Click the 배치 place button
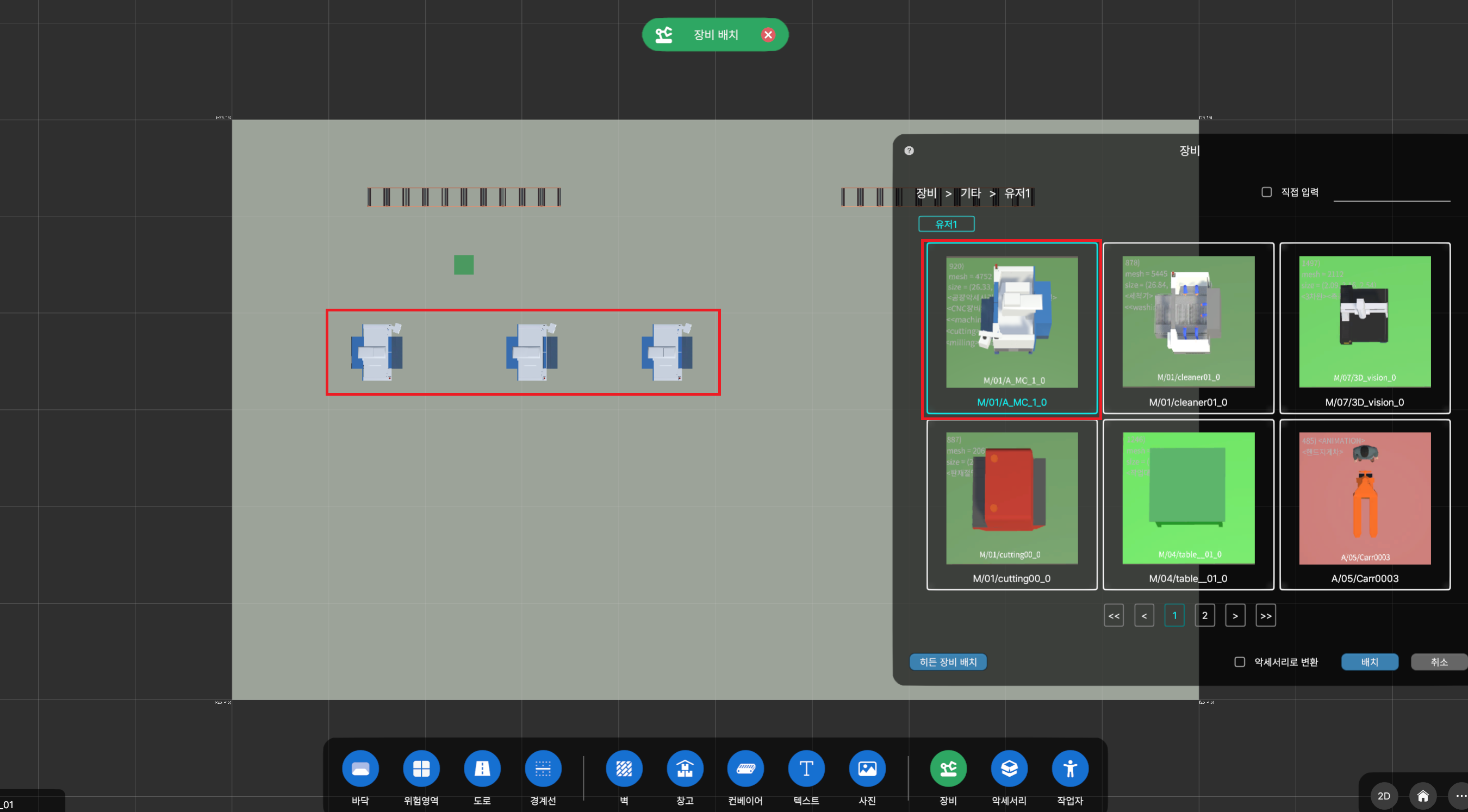Screen dimensions: 1468x812 (1370, 661)
